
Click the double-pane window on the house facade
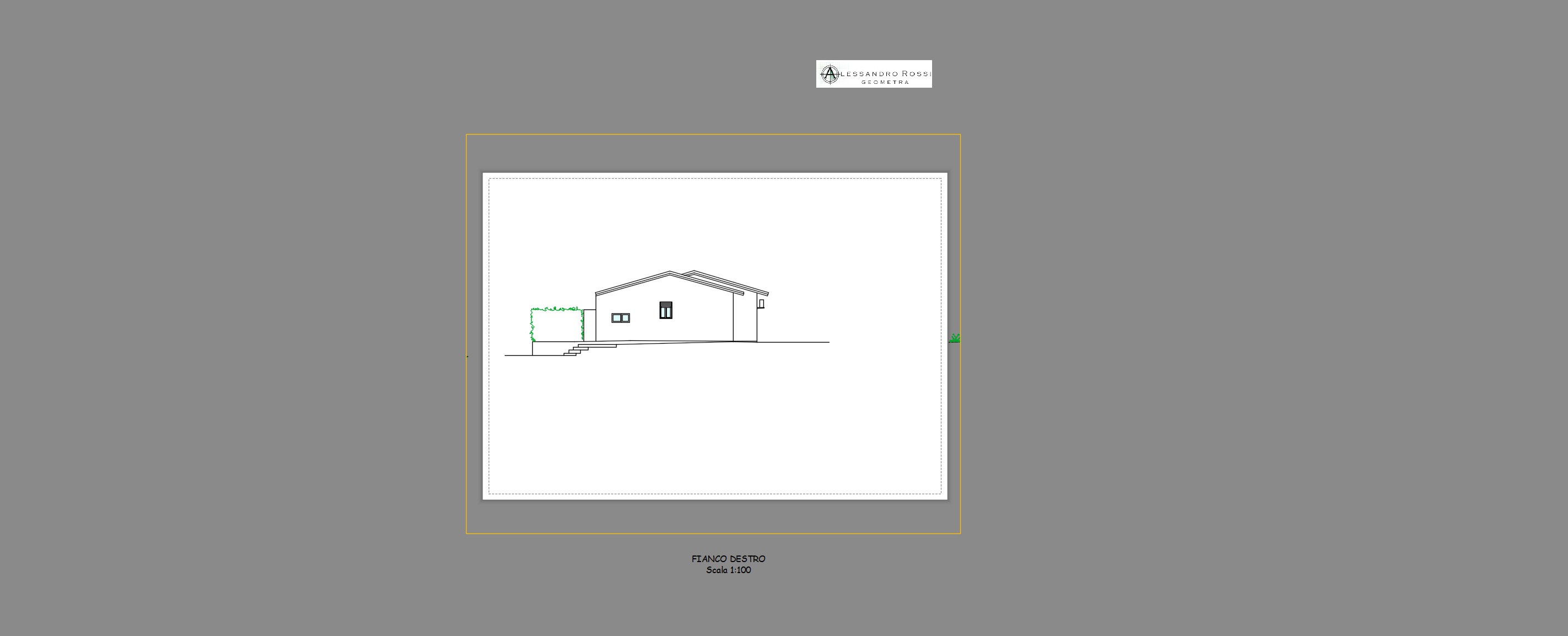620,318
